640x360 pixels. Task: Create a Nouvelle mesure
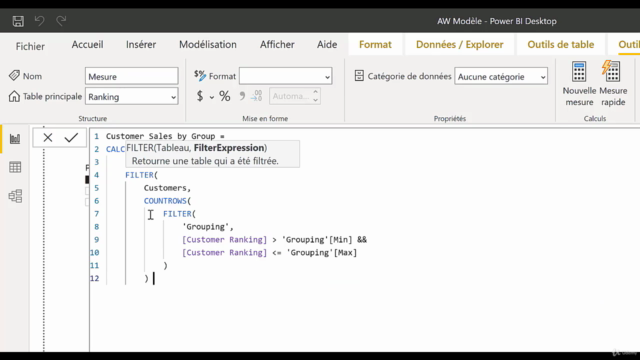click(x=579, y=84)
